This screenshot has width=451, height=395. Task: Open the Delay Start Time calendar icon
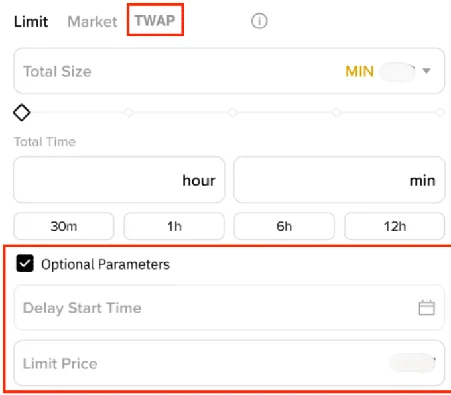[426, 307]
